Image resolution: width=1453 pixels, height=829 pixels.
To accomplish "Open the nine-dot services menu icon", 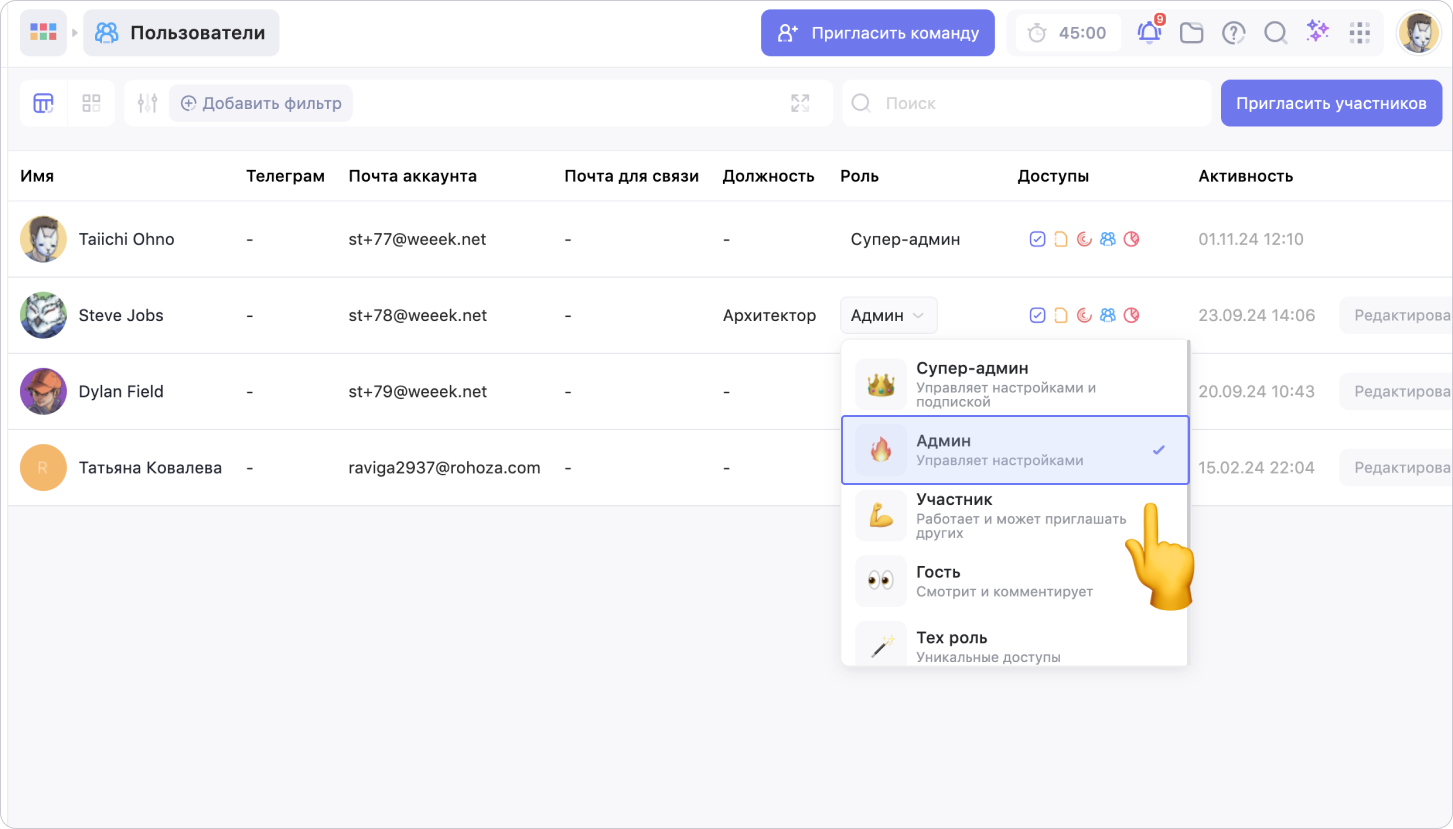I will click(1359, 33).
